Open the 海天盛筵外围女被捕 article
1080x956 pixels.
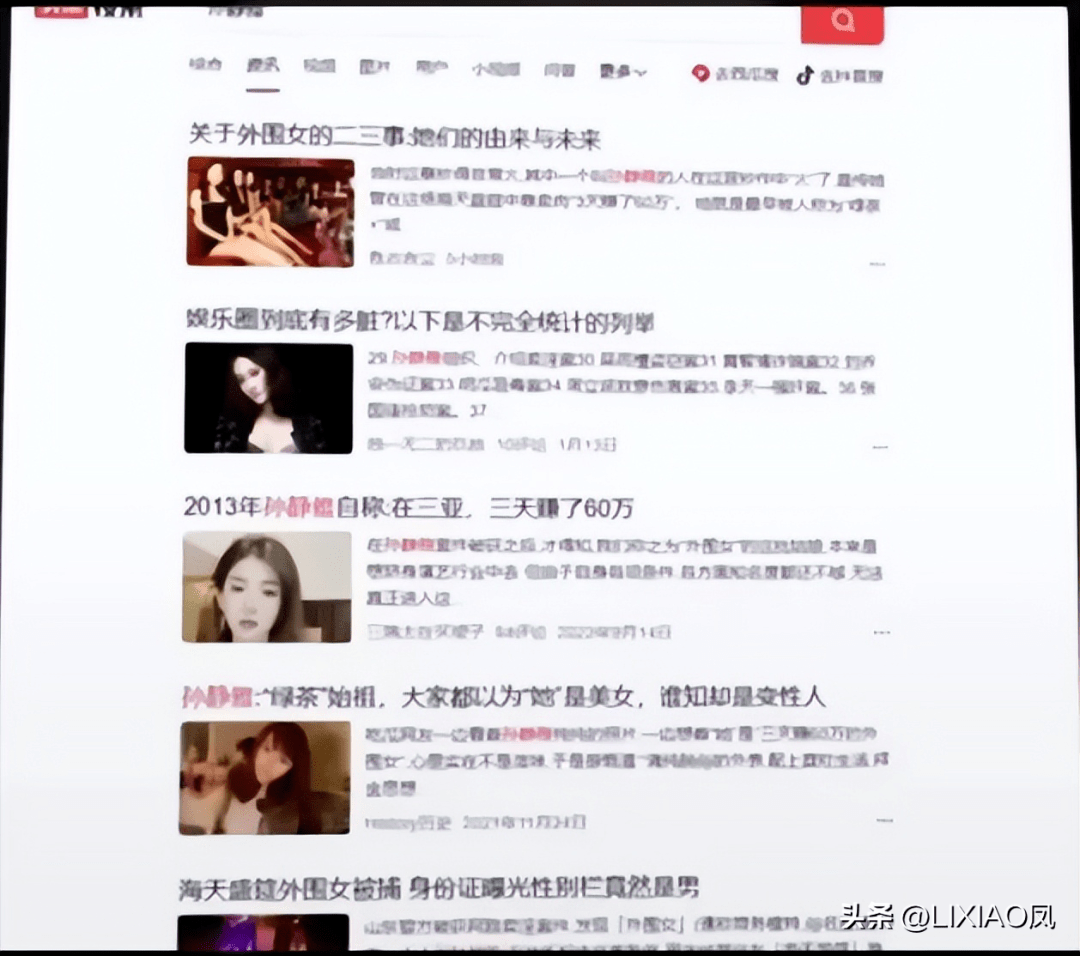(x=439, y=889)
